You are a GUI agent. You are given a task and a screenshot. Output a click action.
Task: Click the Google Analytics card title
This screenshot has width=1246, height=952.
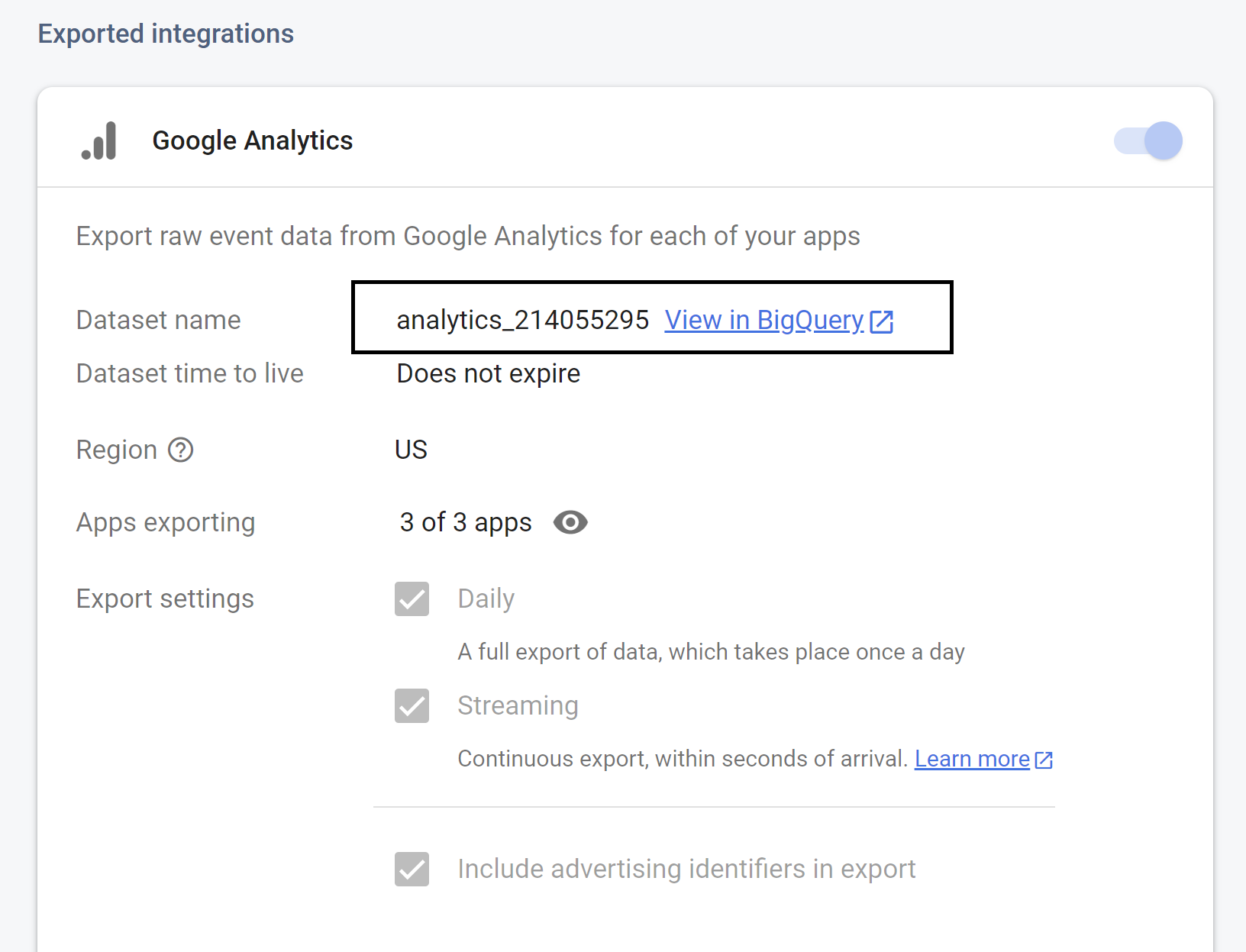coord(252,141)
